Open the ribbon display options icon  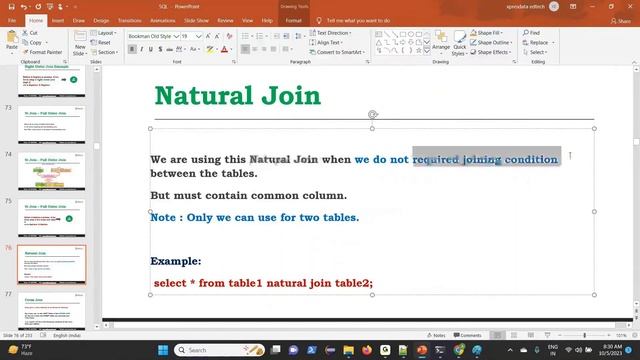pos(573,7)
